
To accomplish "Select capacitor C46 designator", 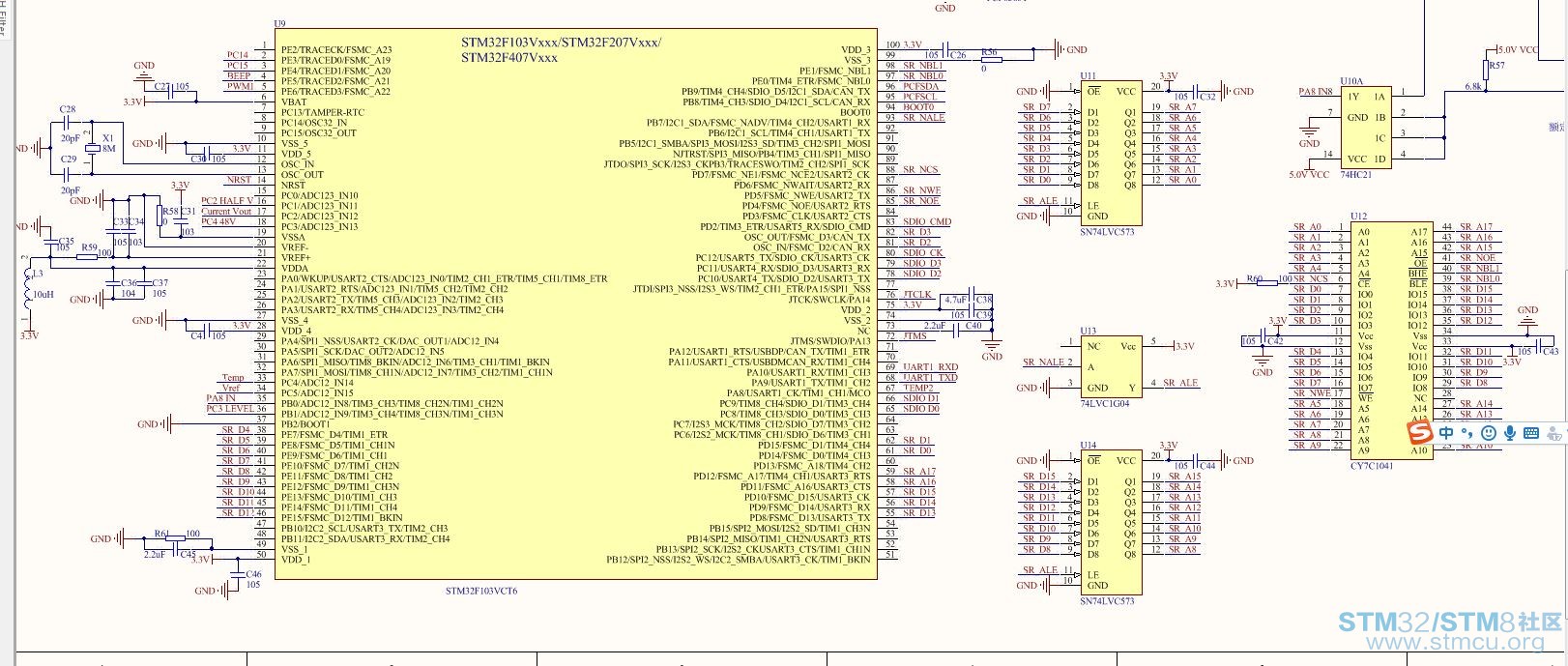I will [x=253, y=574].
